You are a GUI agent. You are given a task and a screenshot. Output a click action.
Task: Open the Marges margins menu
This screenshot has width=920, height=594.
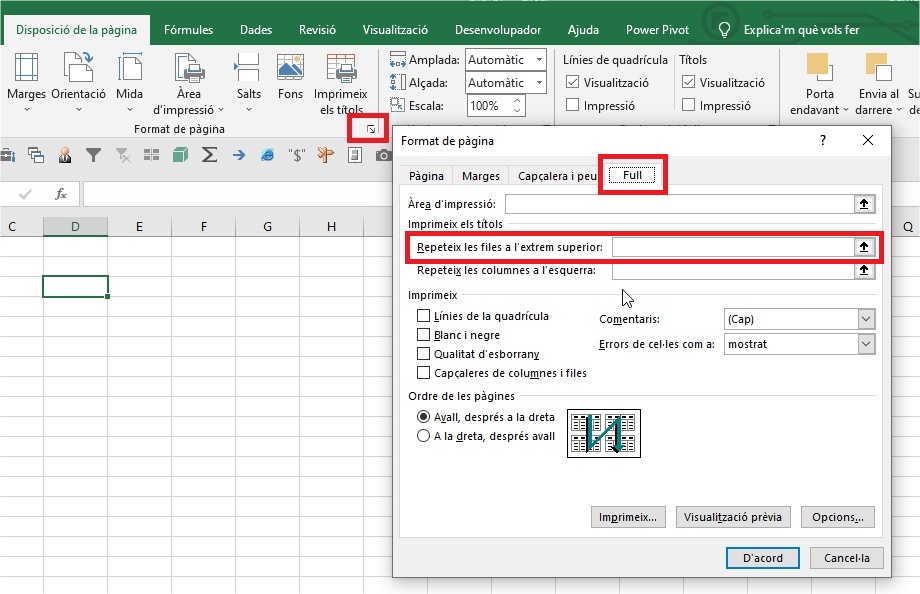coord(26,82)
